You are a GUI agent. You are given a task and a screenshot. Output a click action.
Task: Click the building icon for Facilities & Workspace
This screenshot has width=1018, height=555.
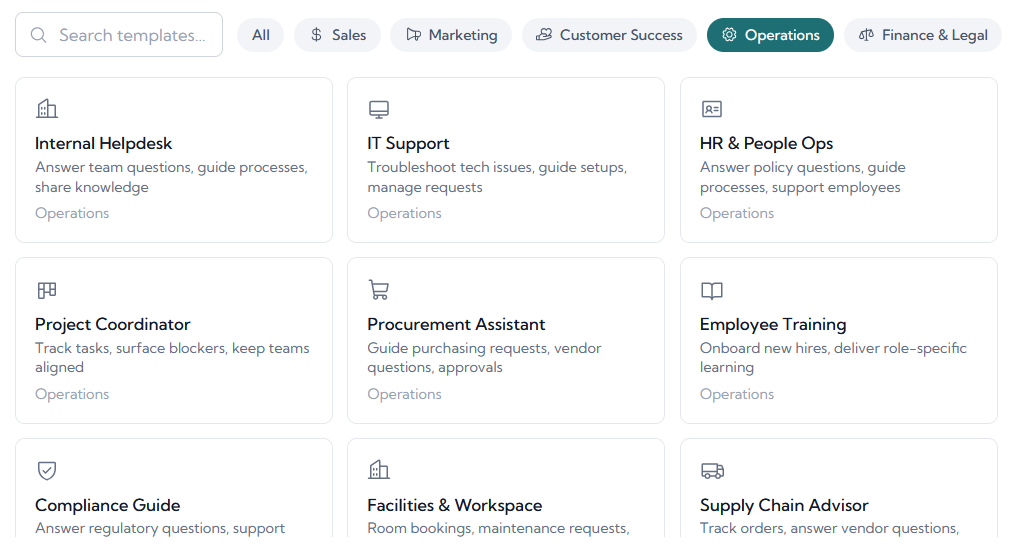[x=378, y=471]
